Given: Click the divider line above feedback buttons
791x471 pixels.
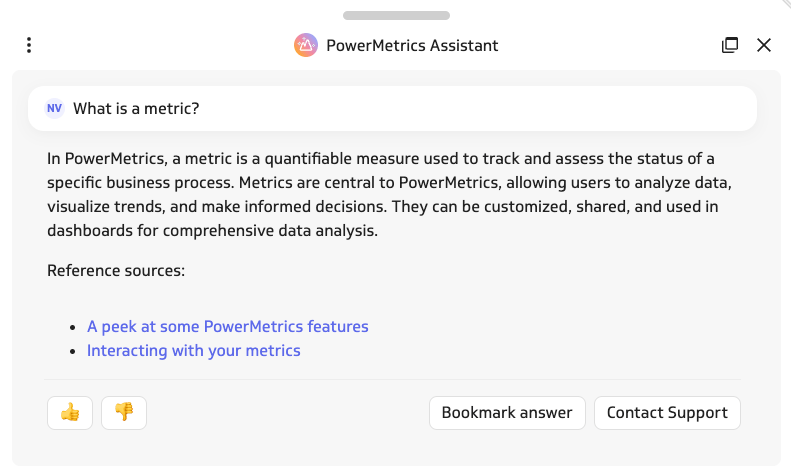Looking at the screenshot, I should pyautogui.click(x=392, y=379).
